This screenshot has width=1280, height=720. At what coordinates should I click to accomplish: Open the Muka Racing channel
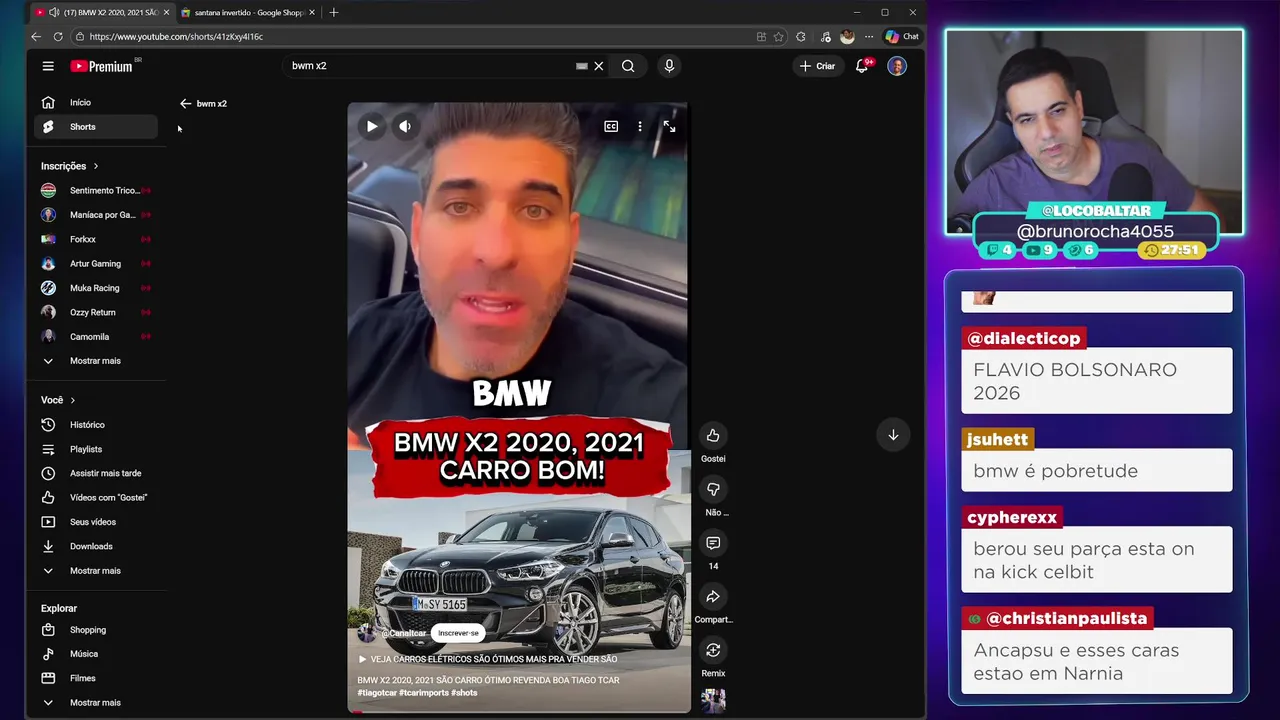click(x=96, y=288)
